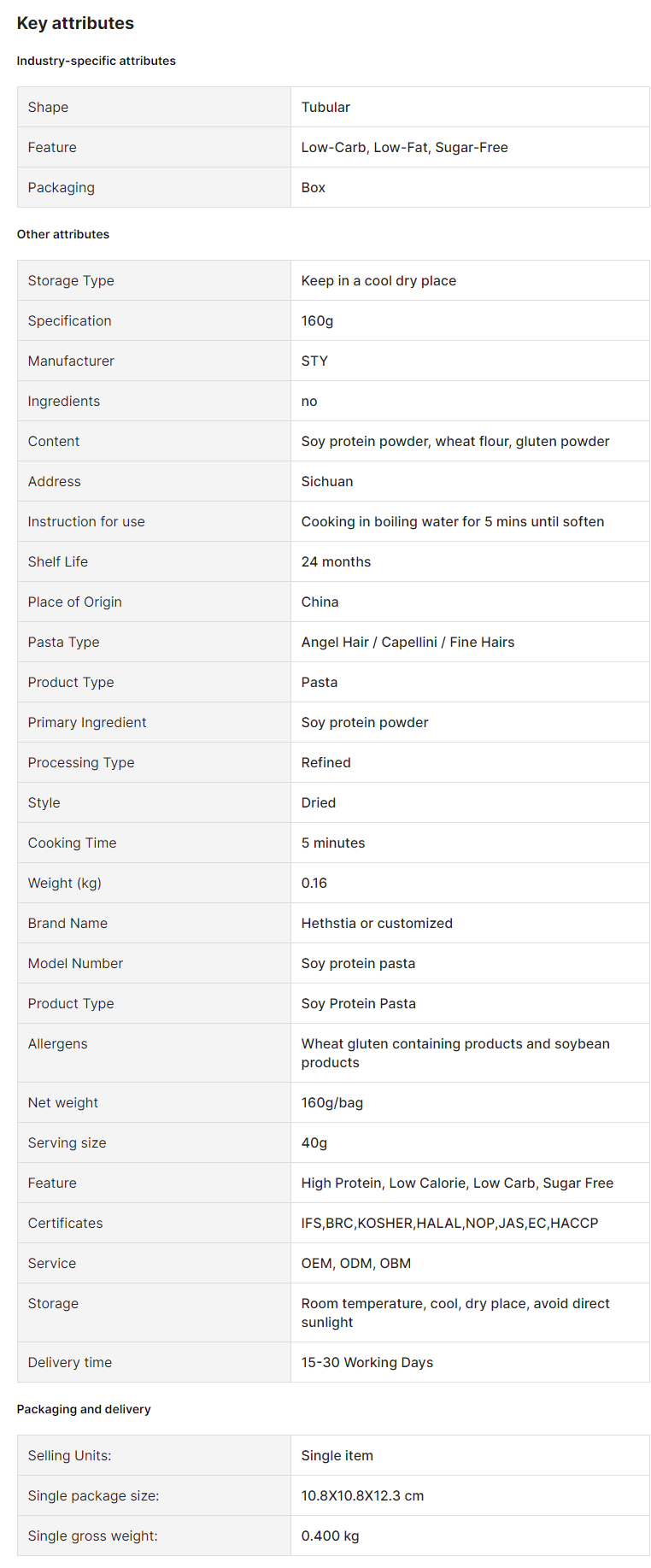Click the Packaging row label
651x1568 pixels.
[x=62, y=187]
